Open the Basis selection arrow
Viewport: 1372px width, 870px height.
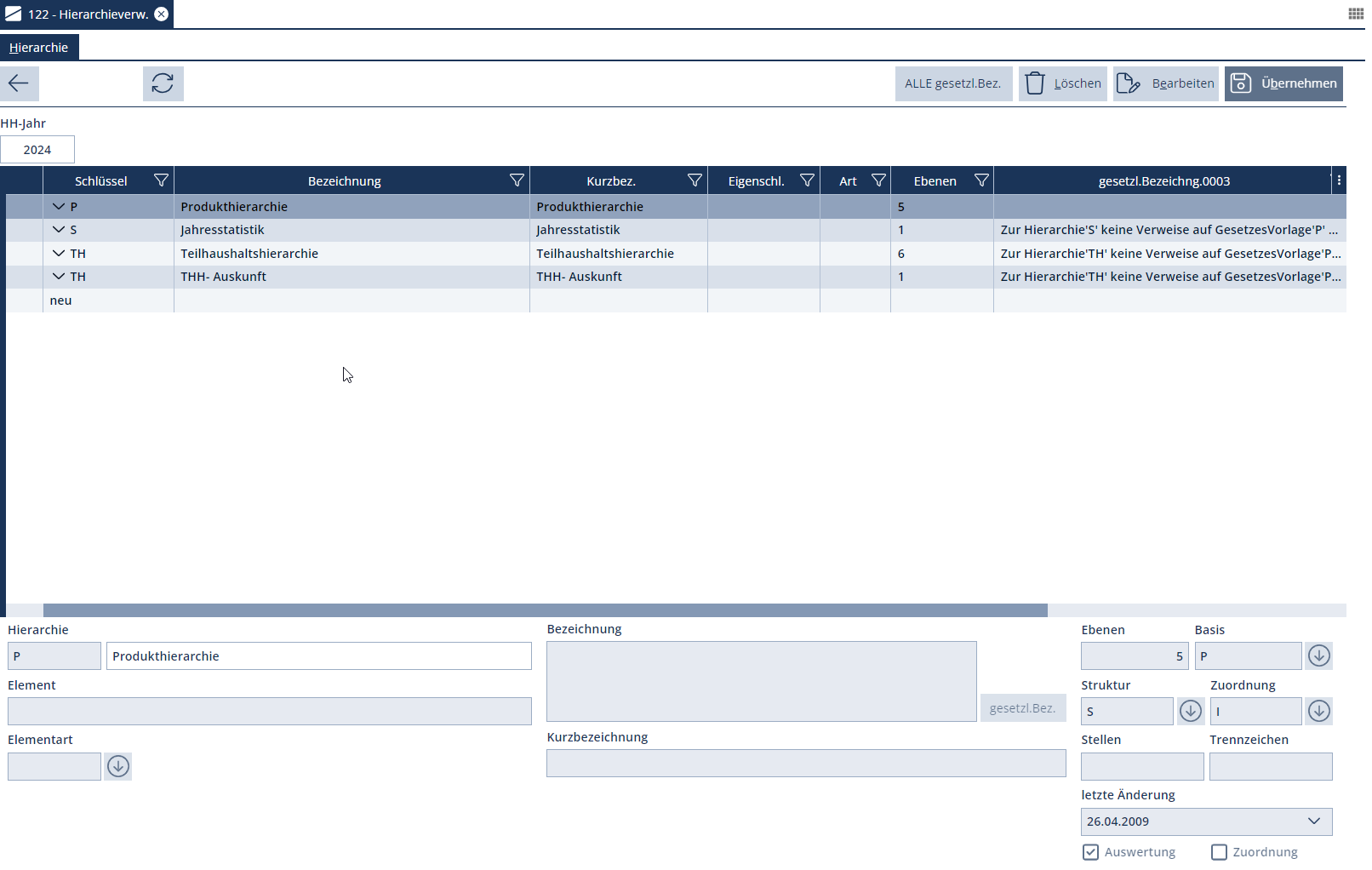coord(1318,656)
